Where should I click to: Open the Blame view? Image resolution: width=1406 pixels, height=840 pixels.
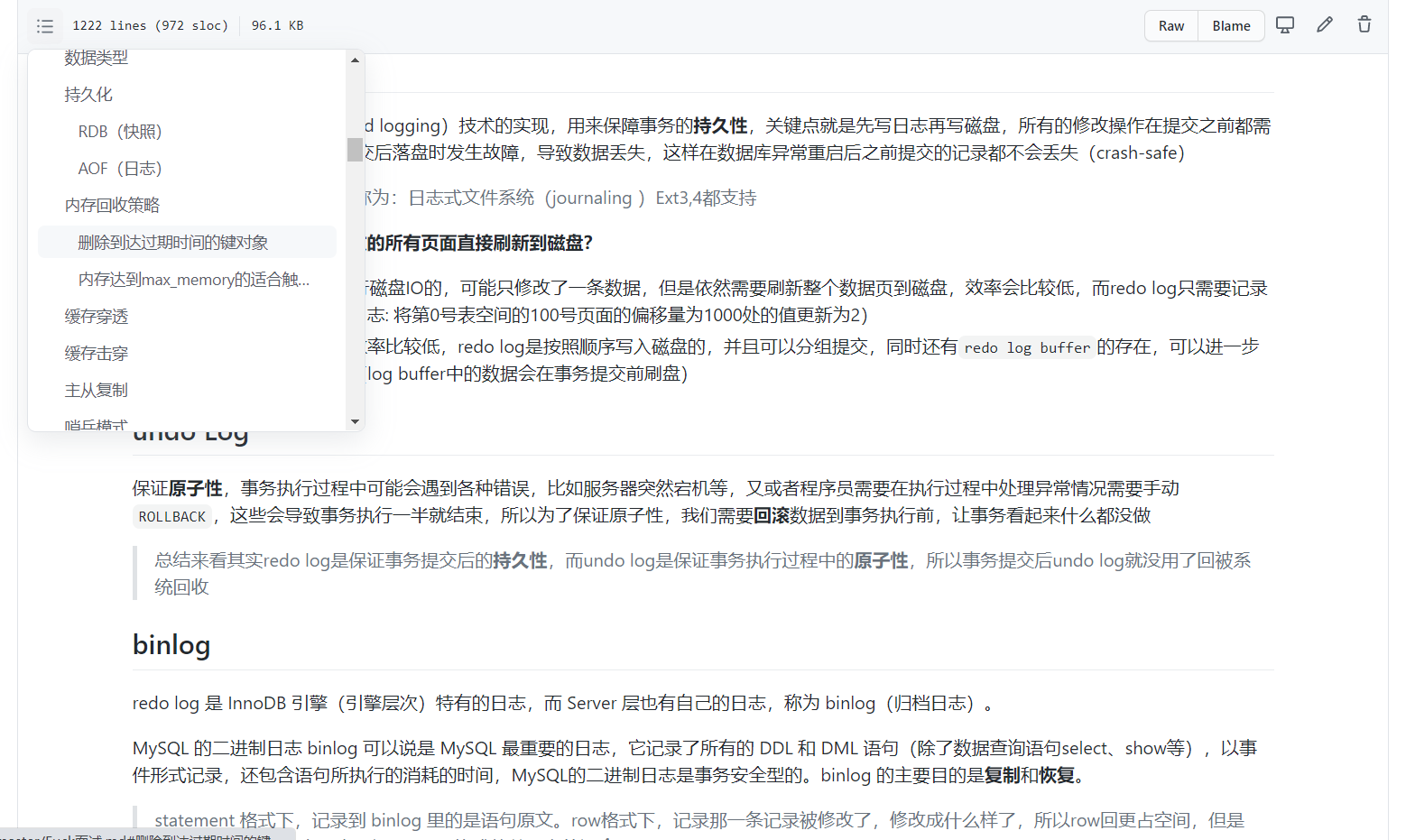pos(1231,26)
